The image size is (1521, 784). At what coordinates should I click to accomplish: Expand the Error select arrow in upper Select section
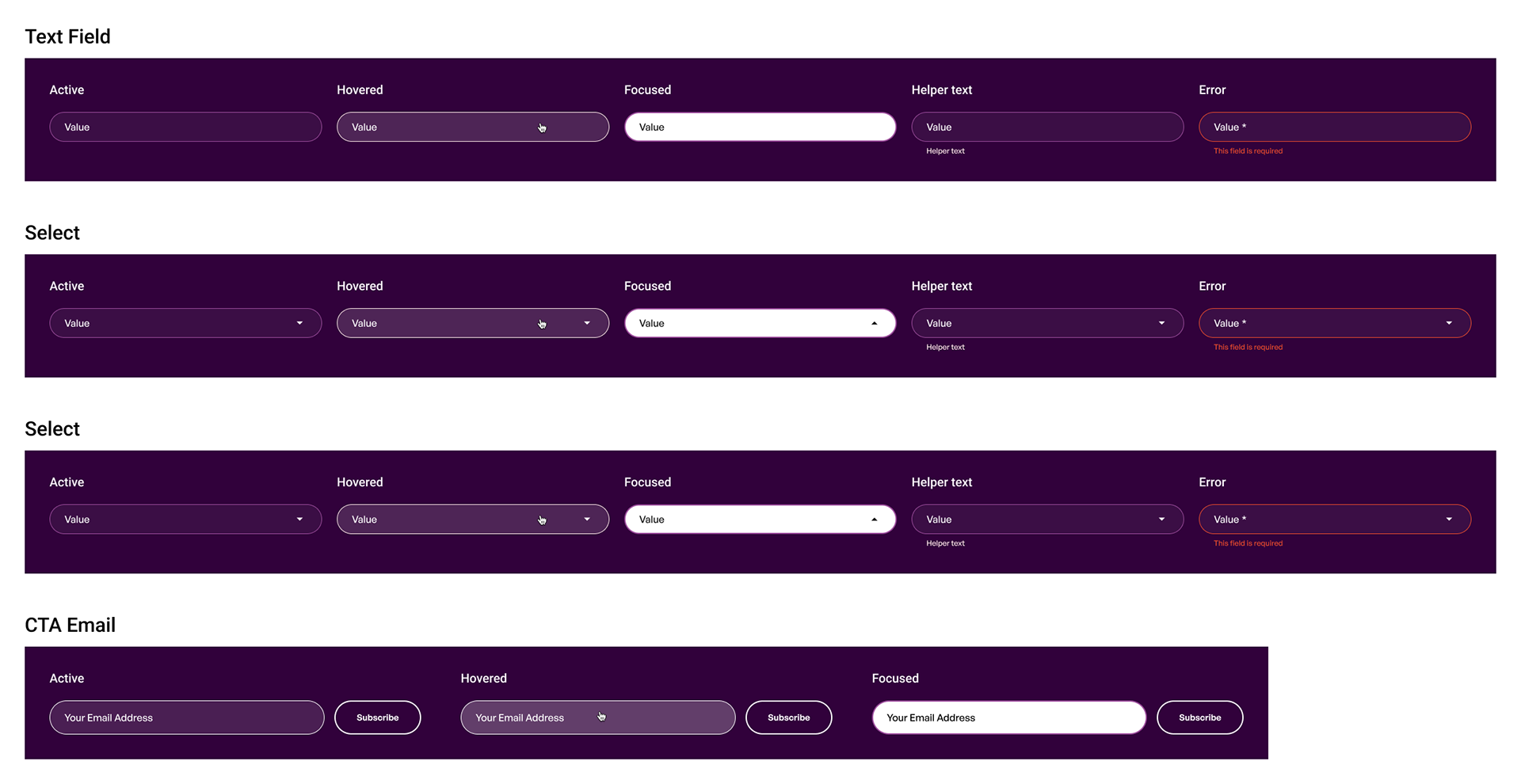(1449, 323)
